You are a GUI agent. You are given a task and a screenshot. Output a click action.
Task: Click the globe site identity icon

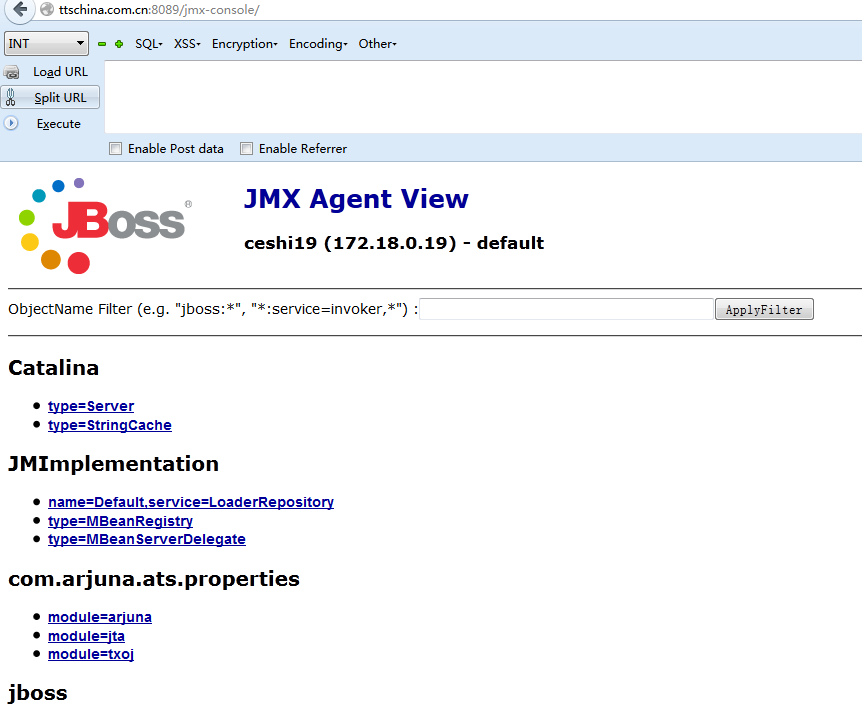pyautogui.click(x=47, y=9)
